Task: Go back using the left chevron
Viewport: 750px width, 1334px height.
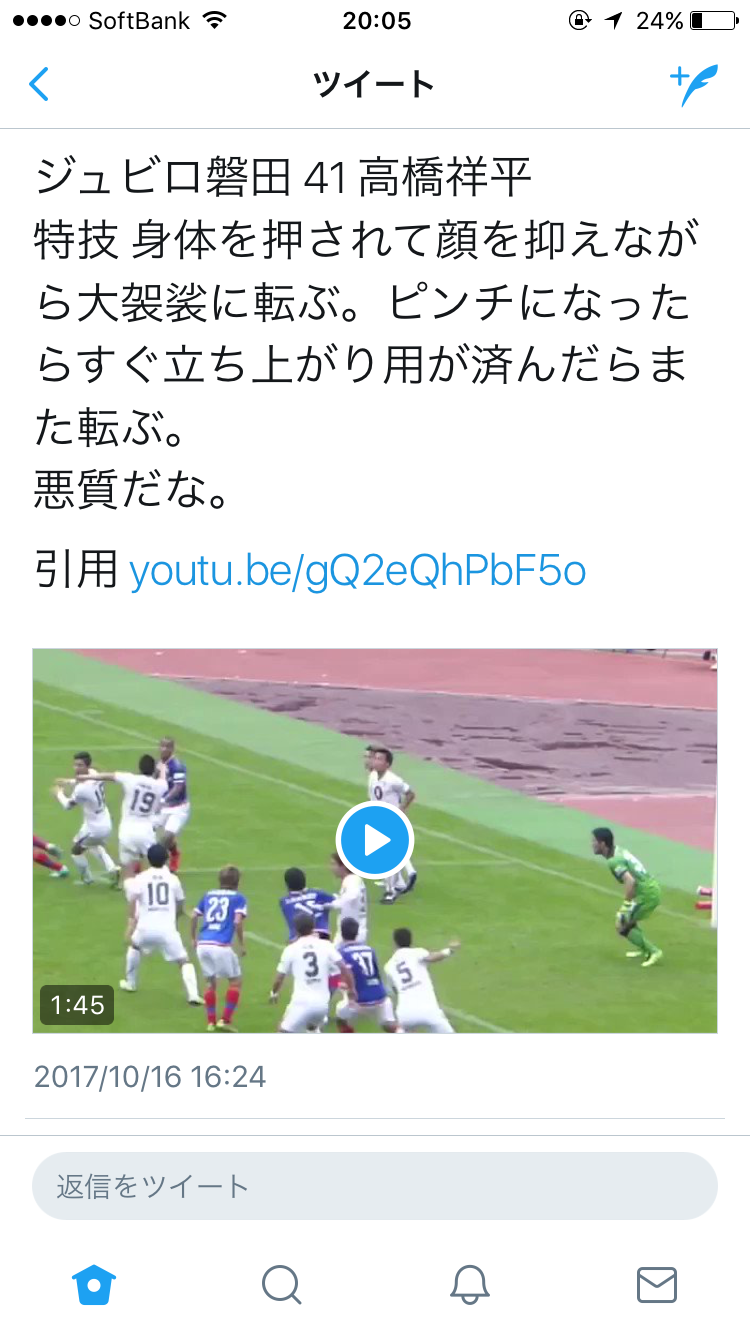Action: [38, 85]
